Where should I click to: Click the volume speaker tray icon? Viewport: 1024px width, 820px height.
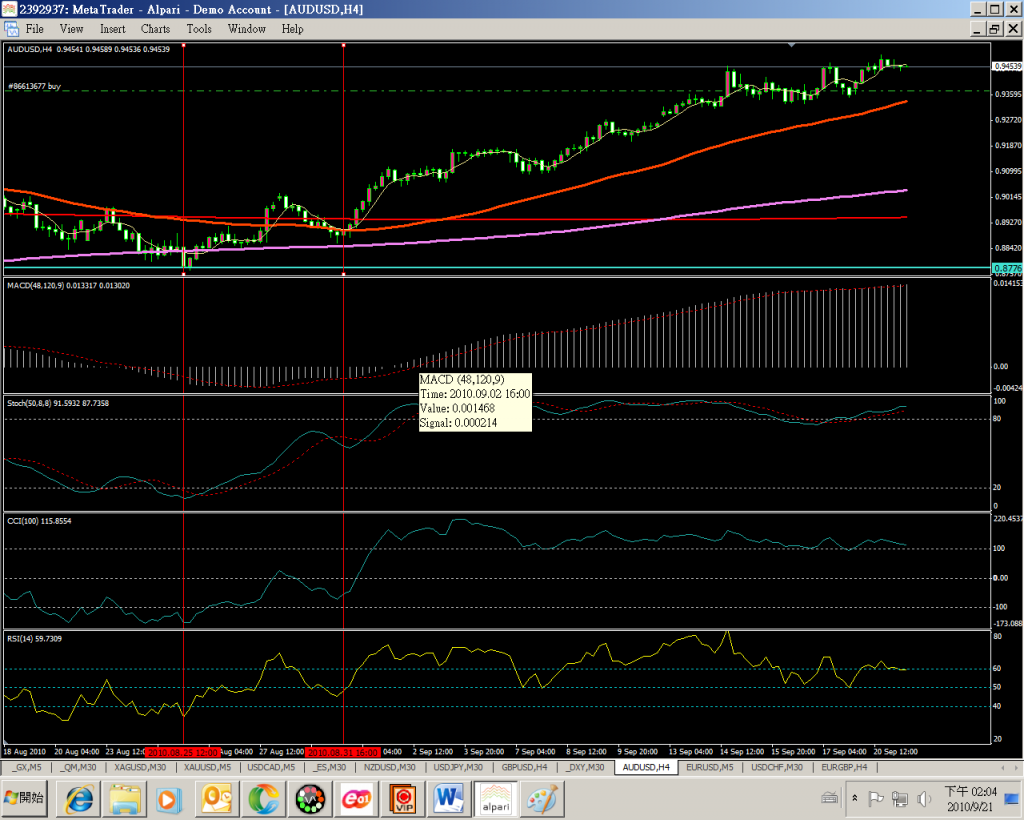point(923,798)
